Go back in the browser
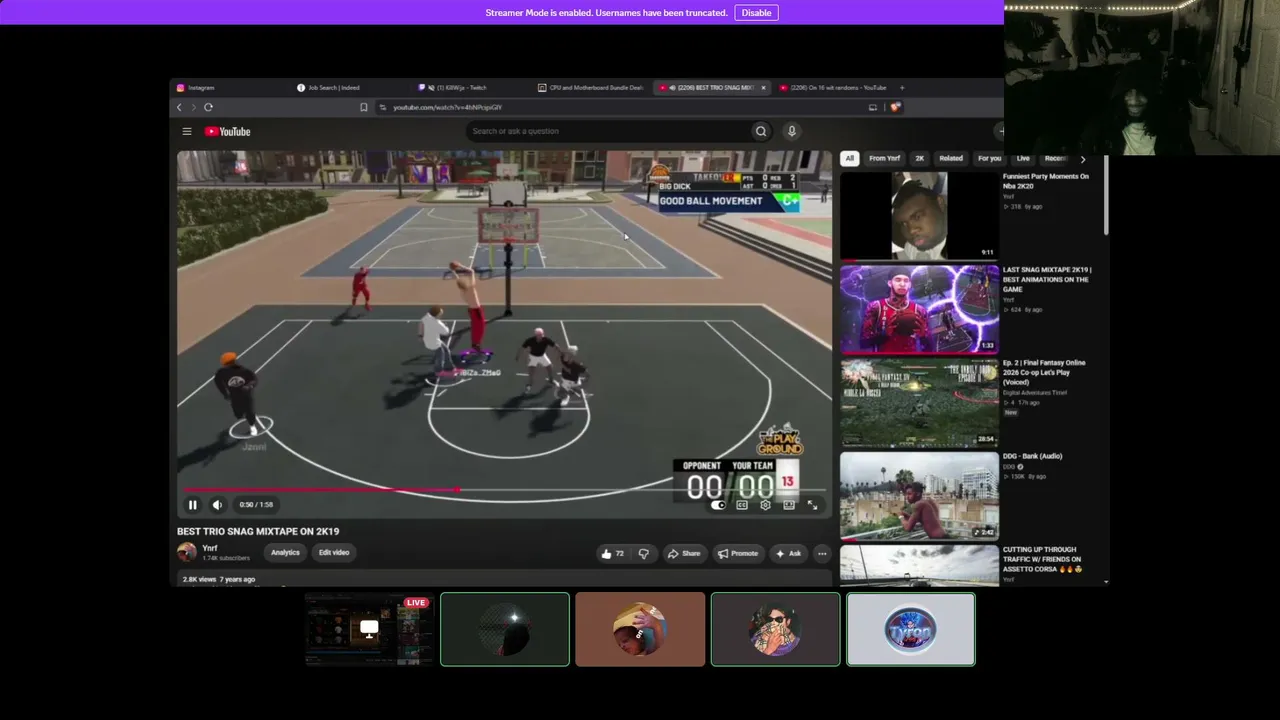Viewport: 1280px width, 720px height. [x=179, y=107]
